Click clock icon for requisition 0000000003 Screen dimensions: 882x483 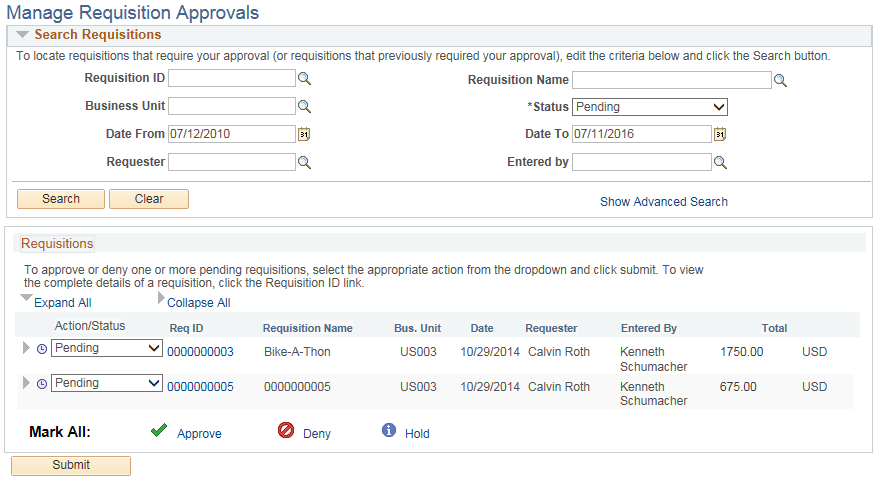click(x=42, y=349)
